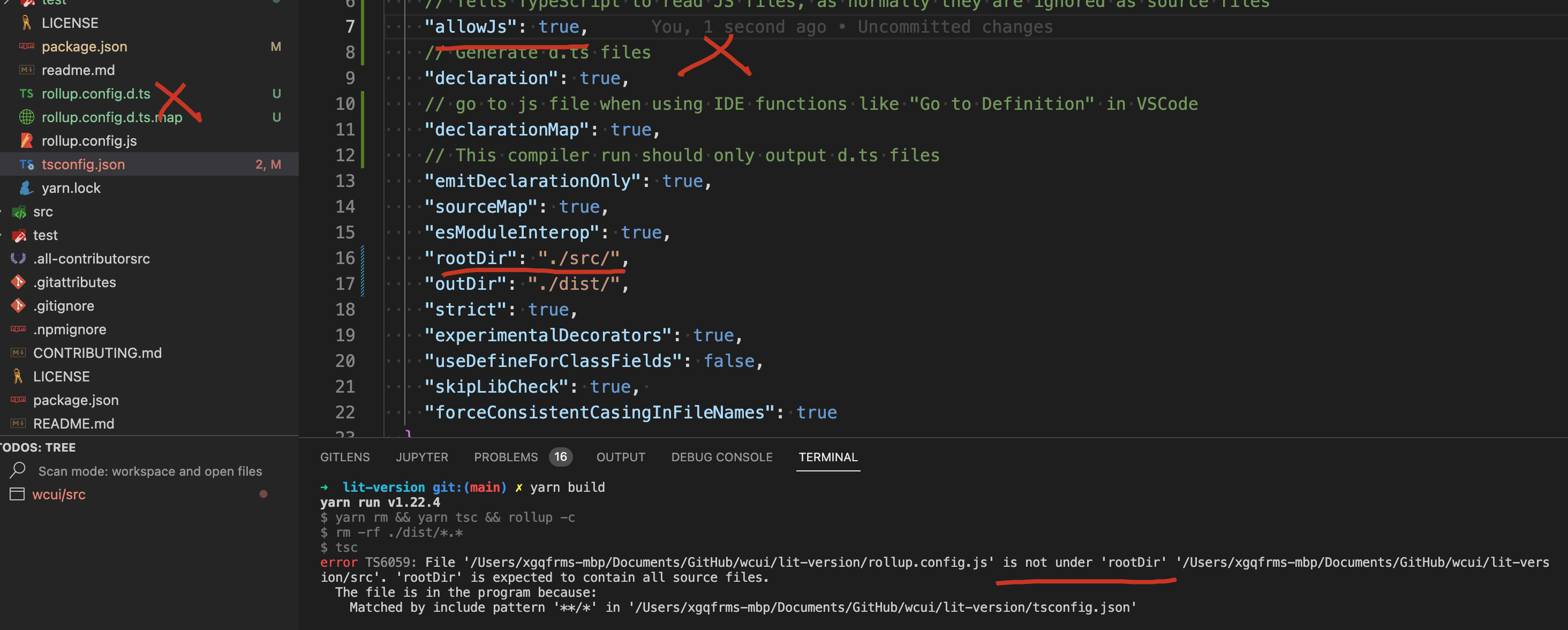Open the .gitattributes file
The height and width of the screenshot is (630, 1568).
click(74, 282)
